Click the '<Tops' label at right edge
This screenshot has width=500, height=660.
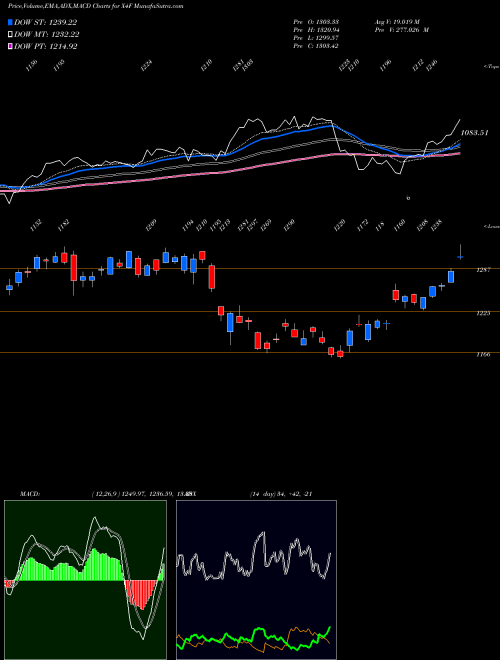[x=491, y=67]
